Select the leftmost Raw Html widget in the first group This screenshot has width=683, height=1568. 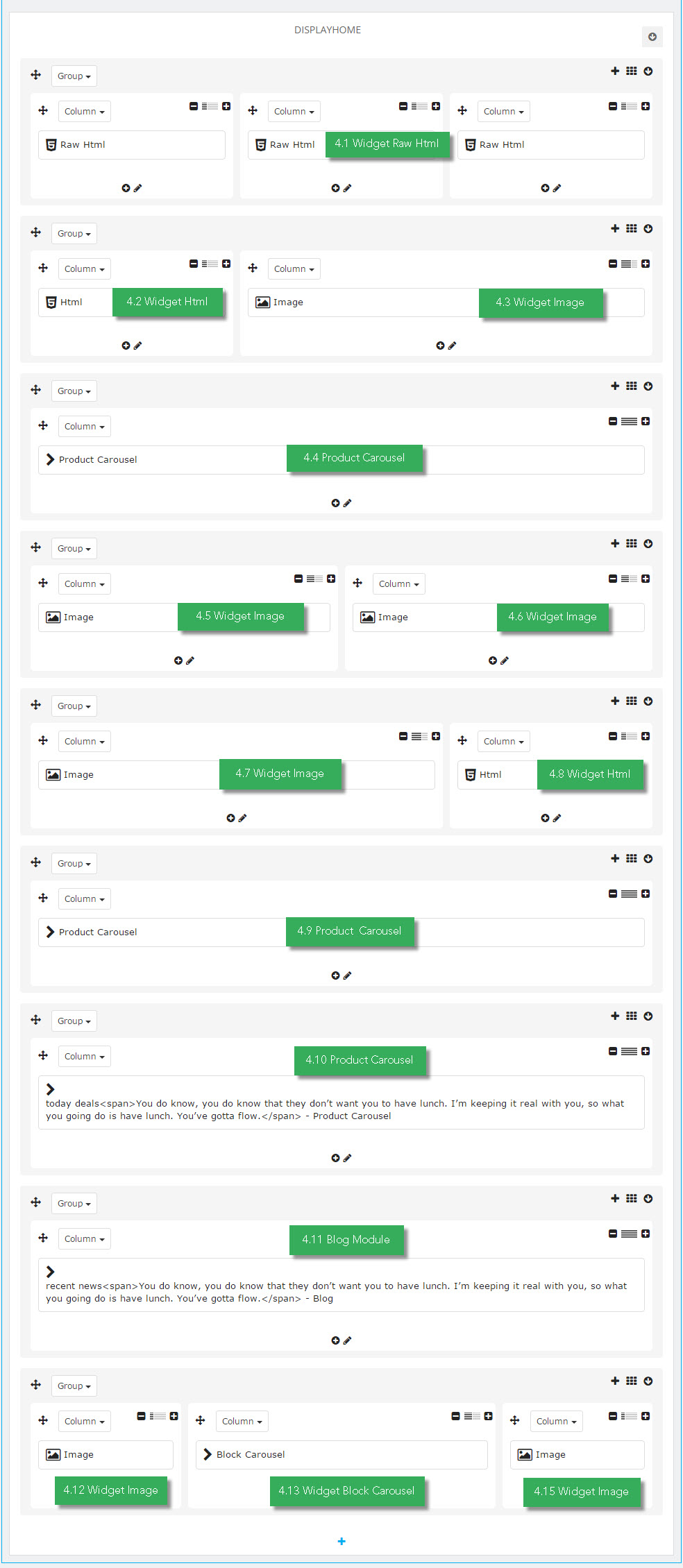pyautogui.click(x=132, y=144)
